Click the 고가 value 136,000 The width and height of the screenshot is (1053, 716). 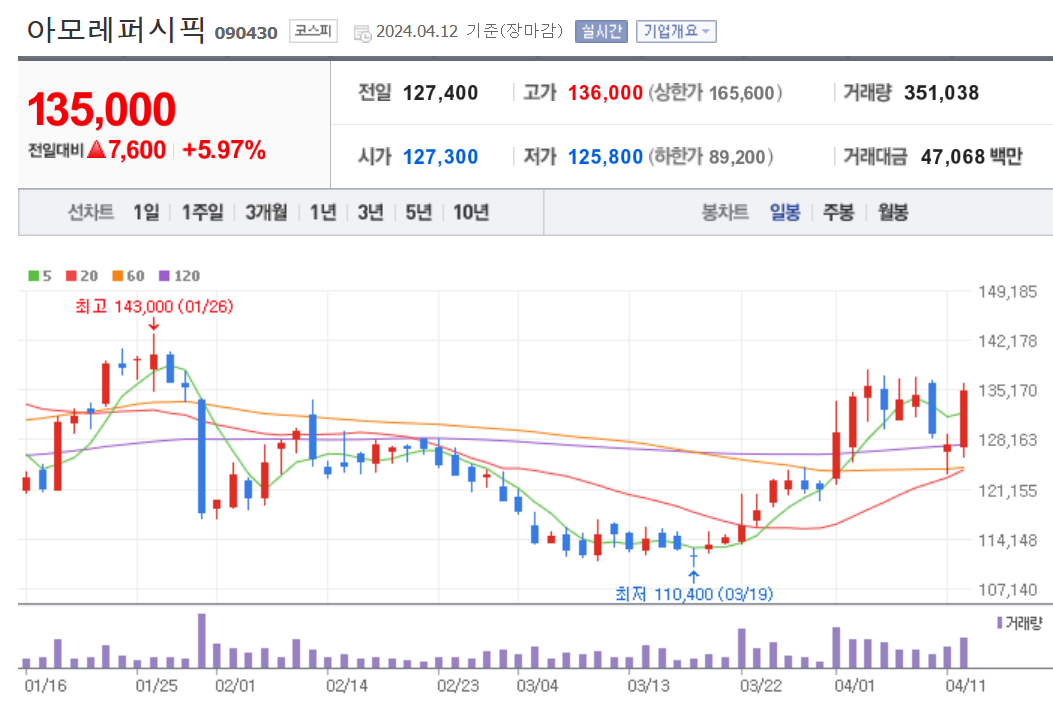605,93
